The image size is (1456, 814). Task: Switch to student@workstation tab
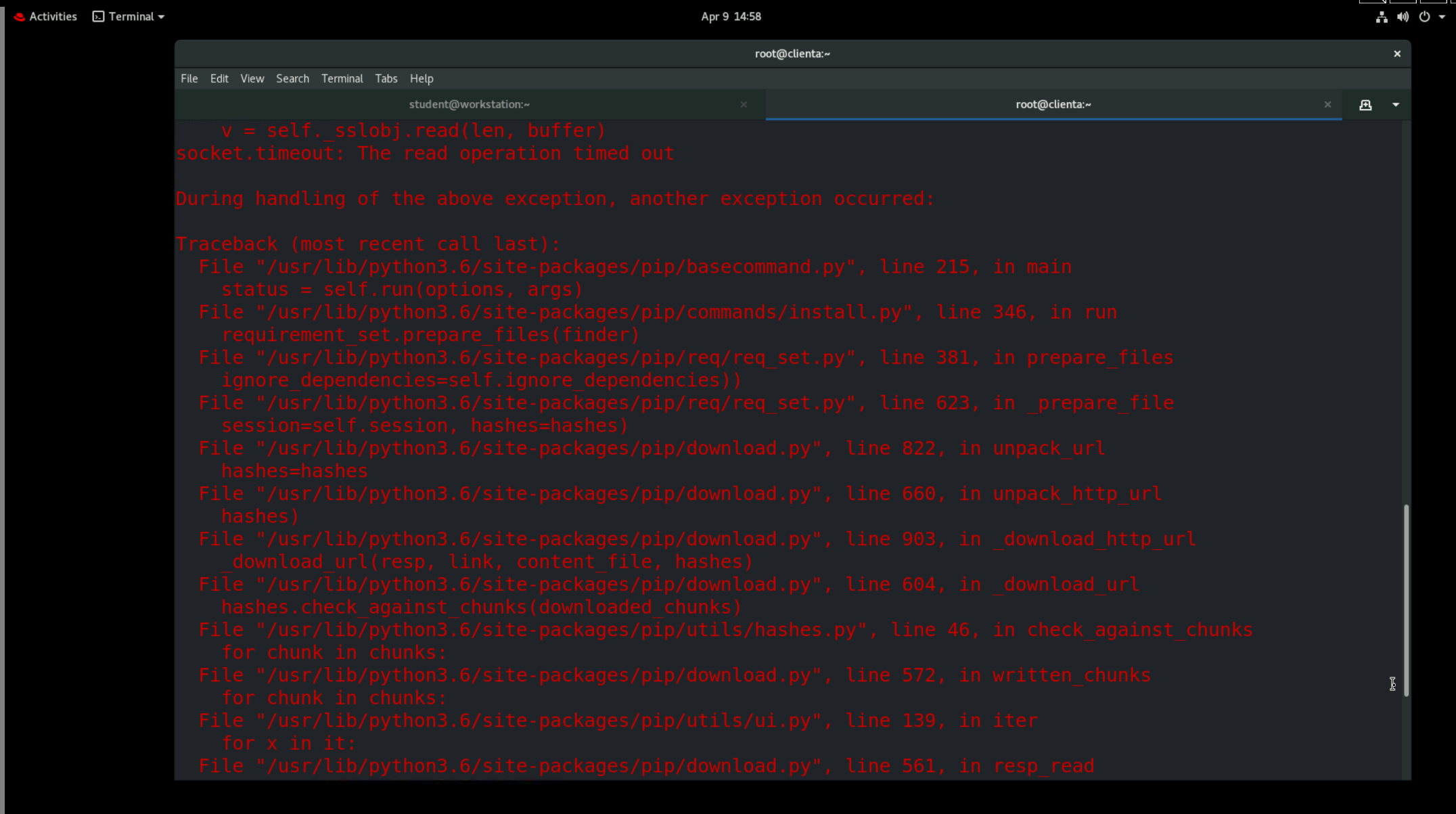469,104
